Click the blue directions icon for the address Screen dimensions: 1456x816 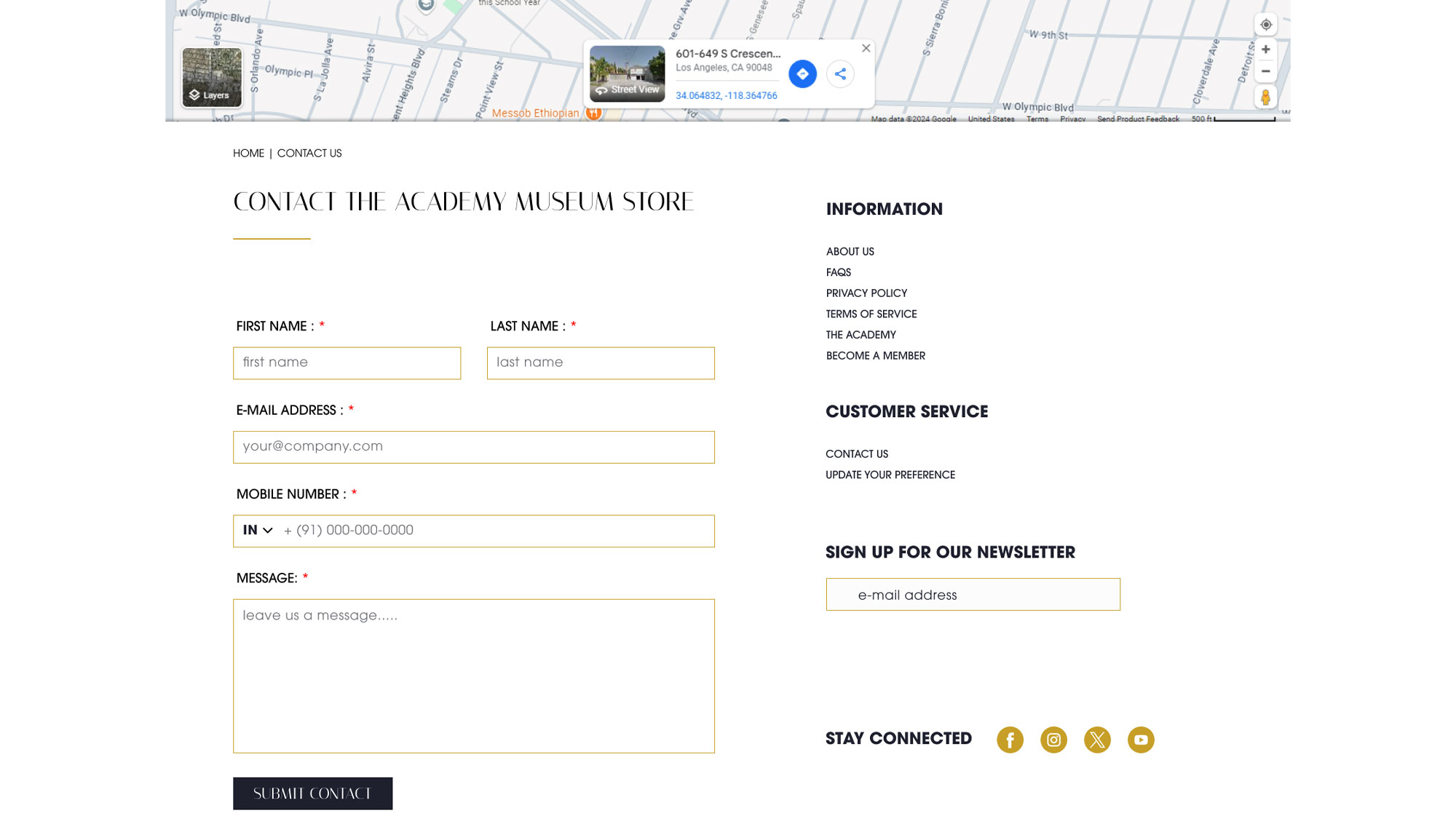[802, 74]
